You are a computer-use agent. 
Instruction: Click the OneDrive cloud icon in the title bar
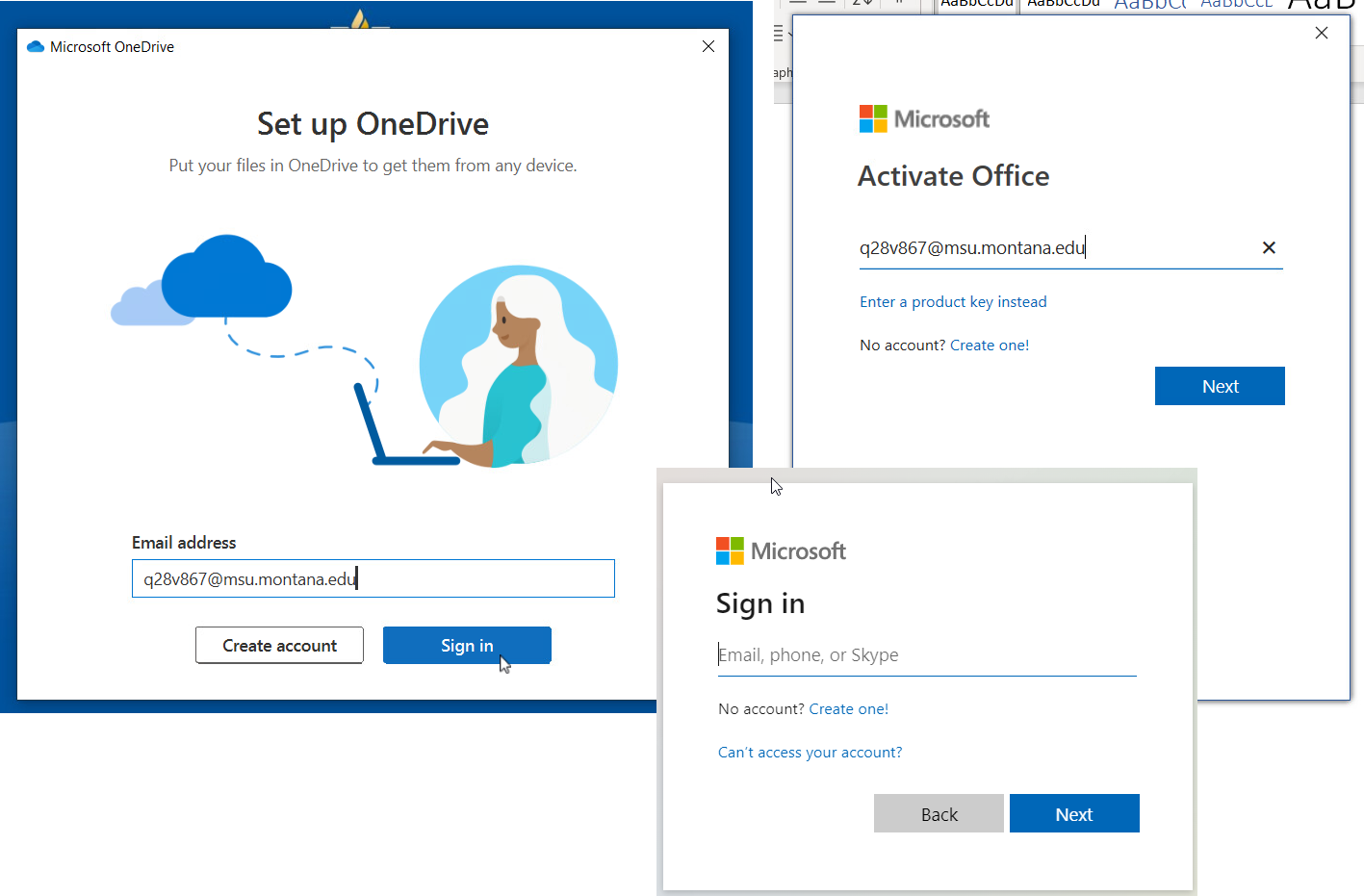(x=36, y=45)
